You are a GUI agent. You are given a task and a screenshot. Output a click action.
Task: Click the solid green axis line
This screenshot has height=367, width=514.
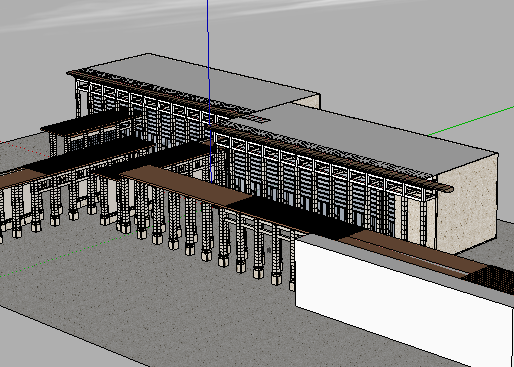(471, 121)
